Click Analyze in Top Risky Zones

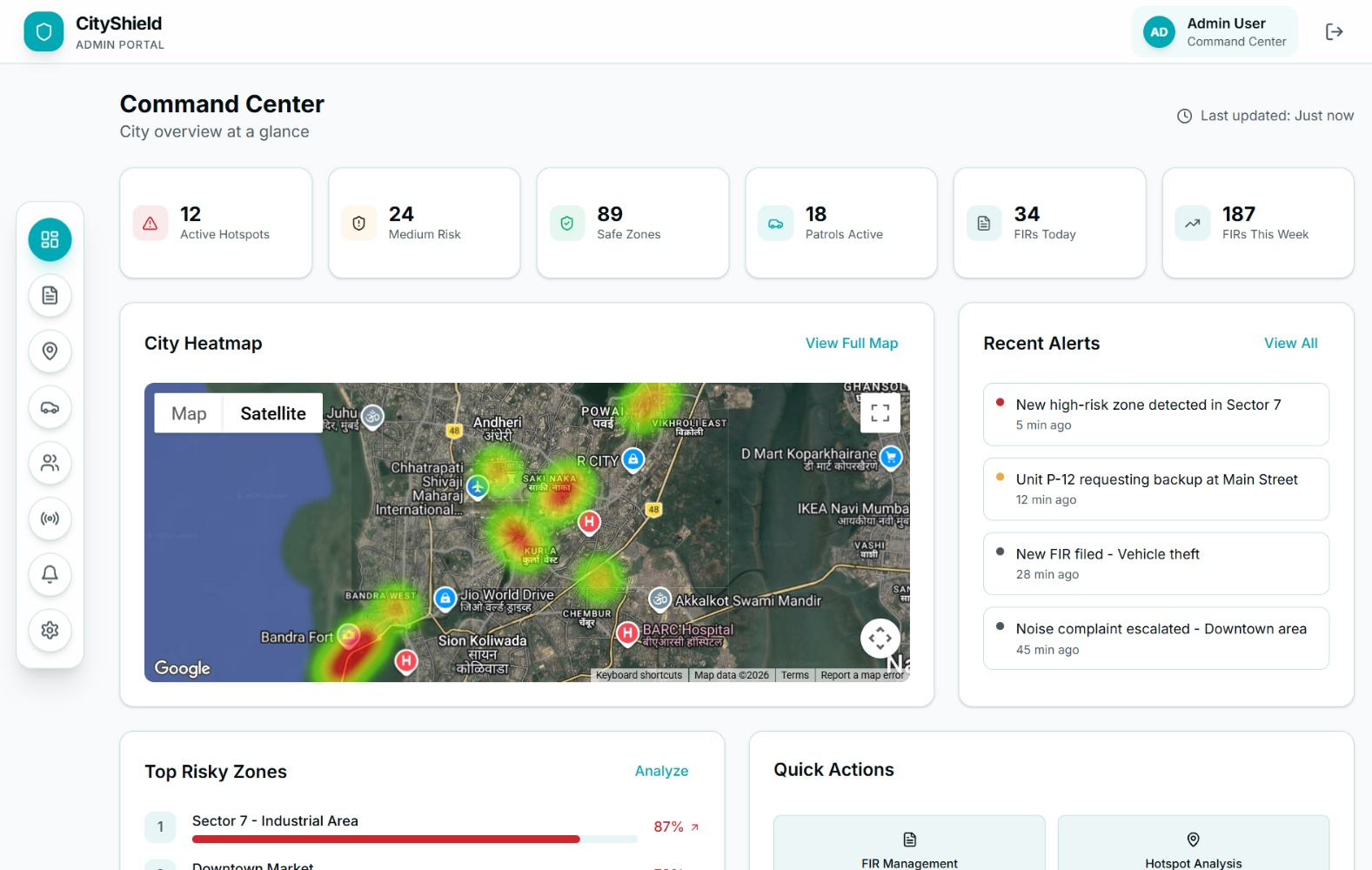(x=661, y=771)
